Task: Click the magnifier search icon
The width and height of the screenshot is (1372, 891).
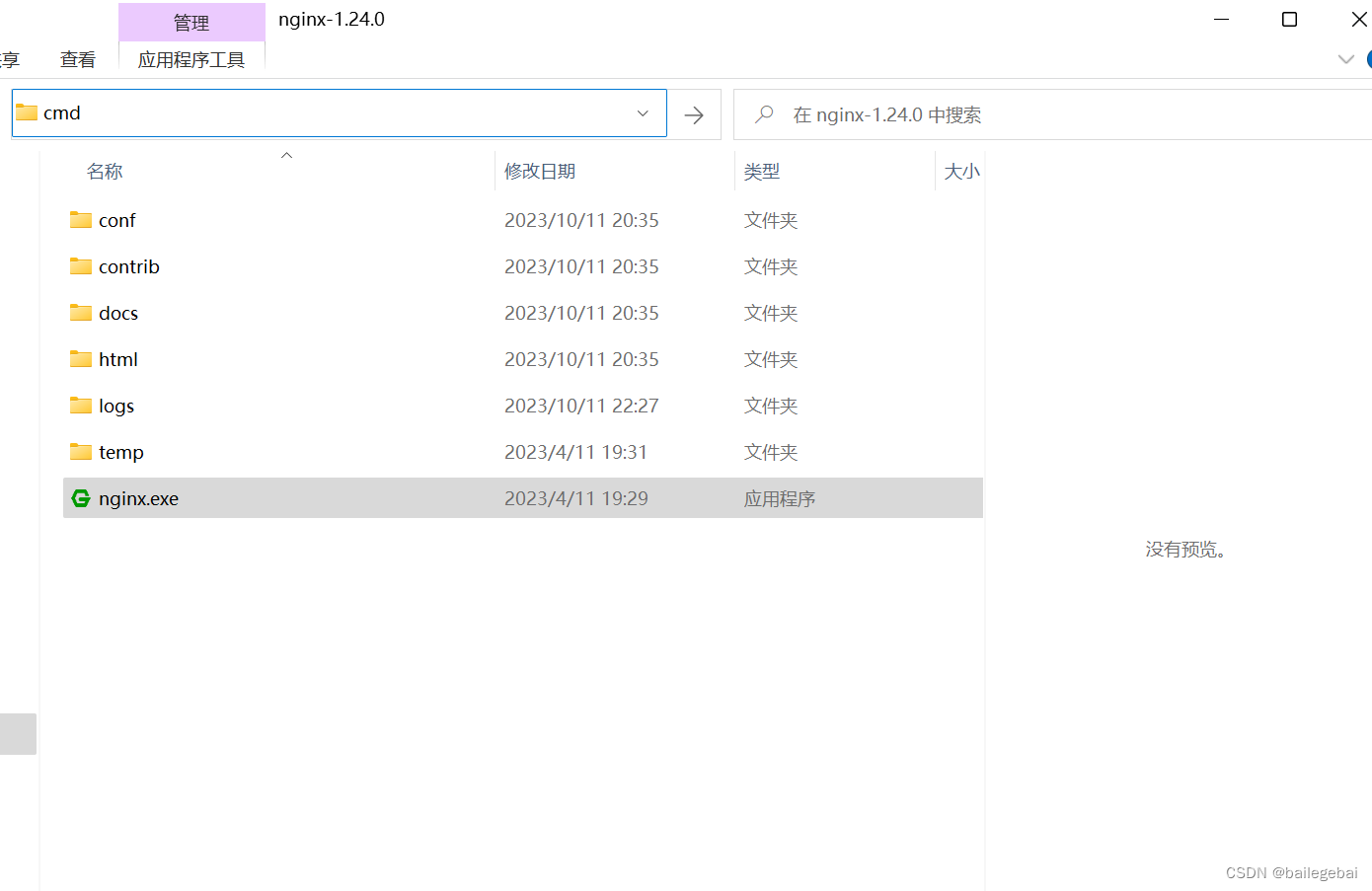Action: (764, 114)
